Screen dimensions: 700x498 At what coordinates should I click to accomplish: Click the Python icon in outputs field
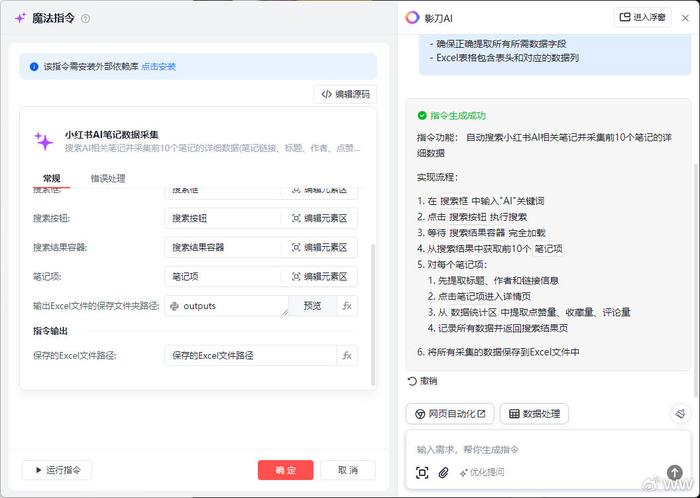click(x=175, y=306)
